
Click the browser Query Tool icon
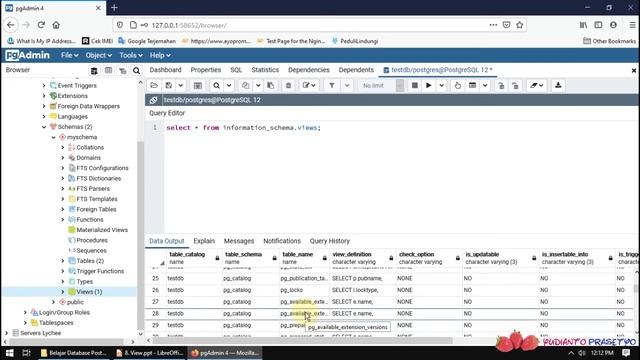(94, 71)
